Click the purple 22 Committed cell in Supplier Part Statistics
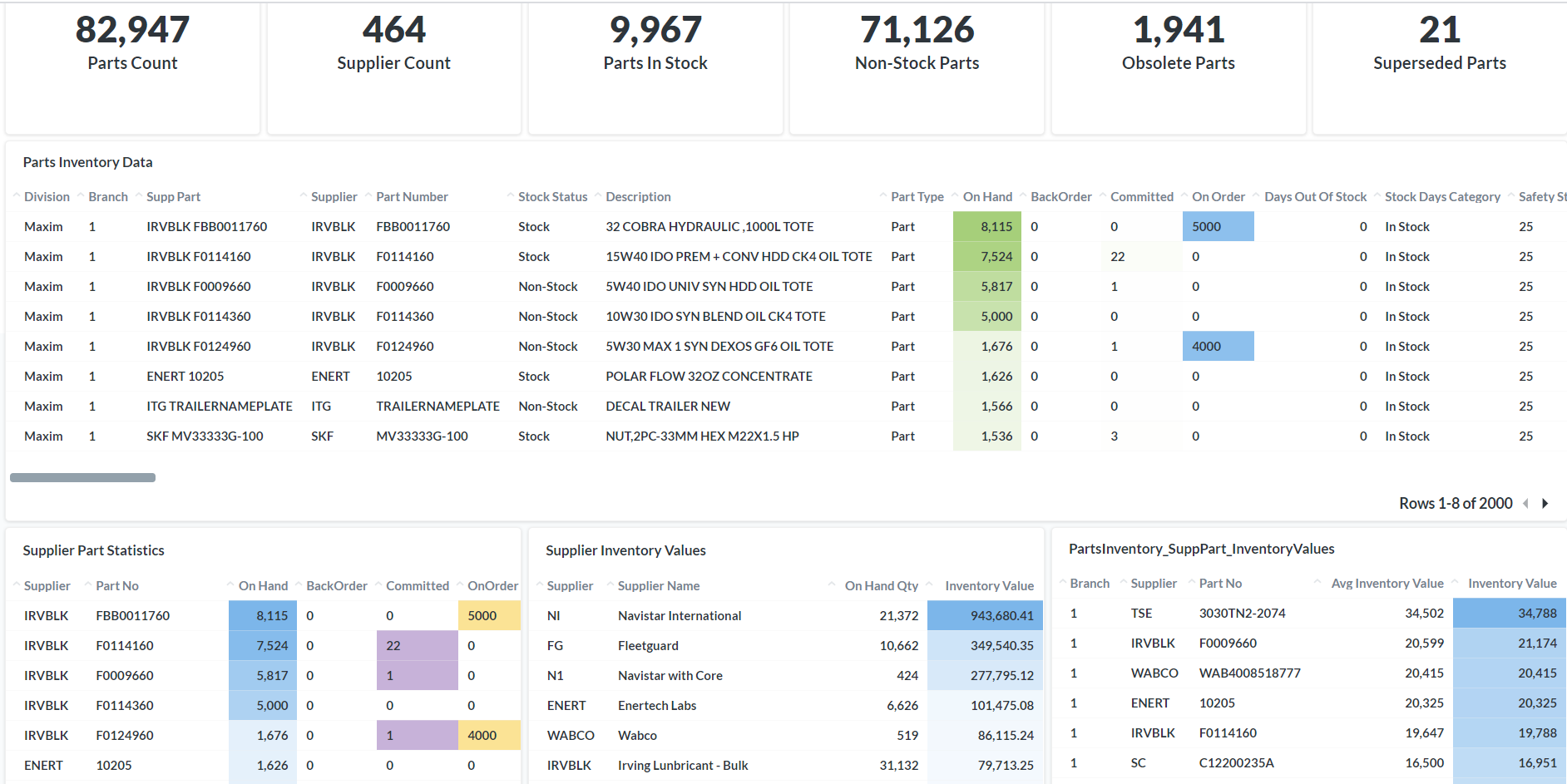This screenshot has height=784, width=1567. point(417,646)
